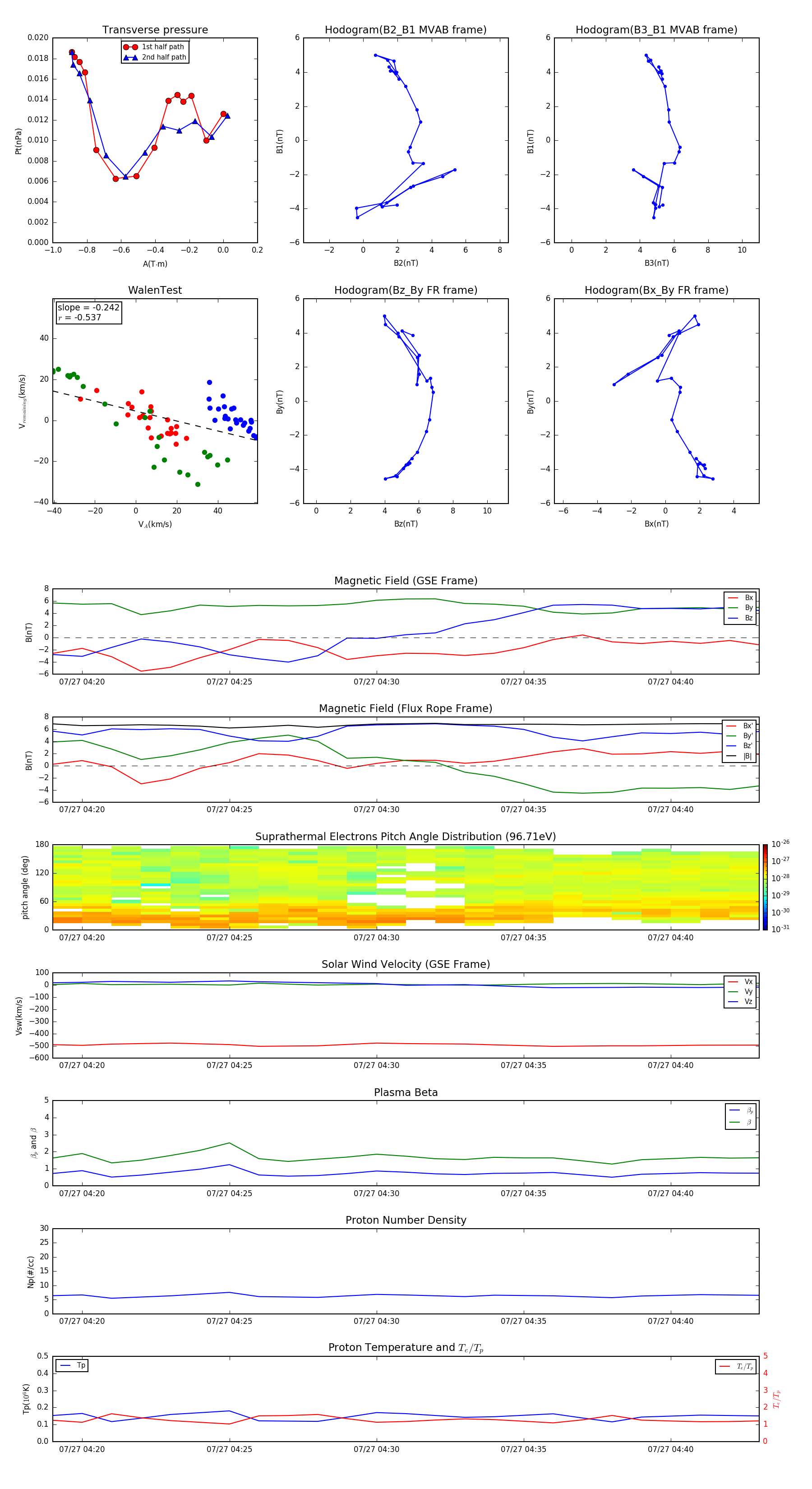
Task: Click '07/27 04:20' tick under pitch angle plot
Action: point(82,938)
